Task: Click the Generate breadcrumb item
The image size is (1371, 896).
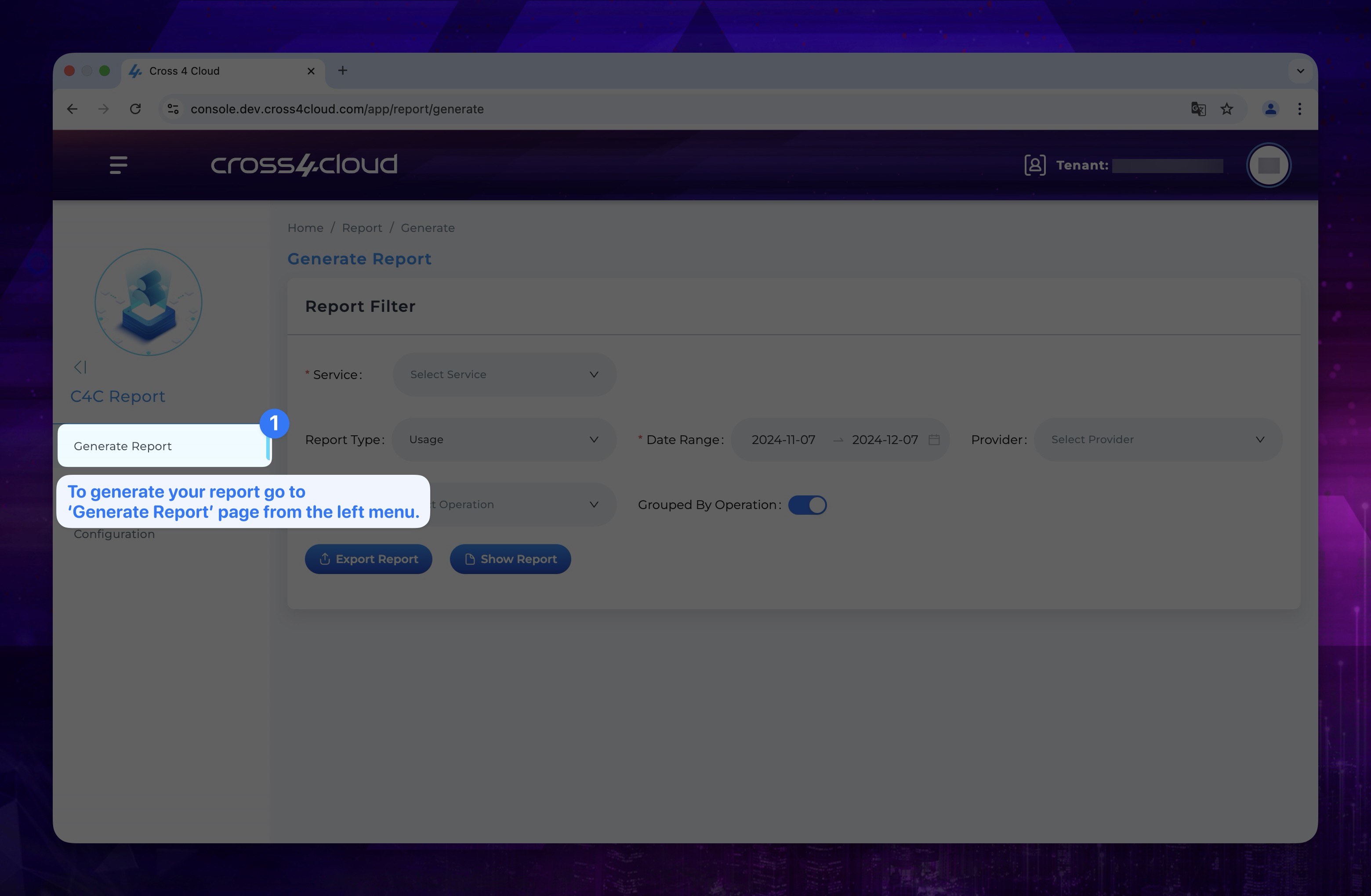Action: coord(428,228)
